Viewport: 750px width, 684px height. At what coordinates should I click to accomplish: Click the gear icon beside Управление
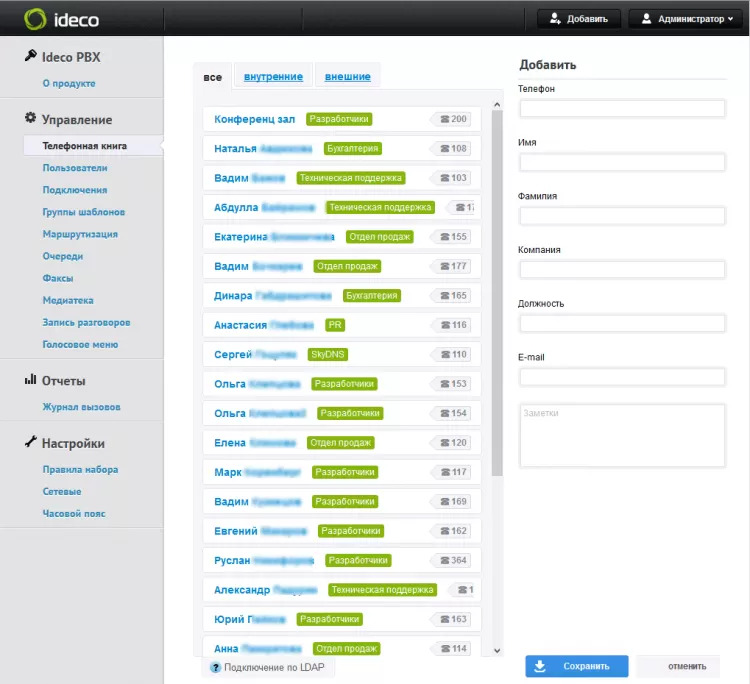[31, 119]
